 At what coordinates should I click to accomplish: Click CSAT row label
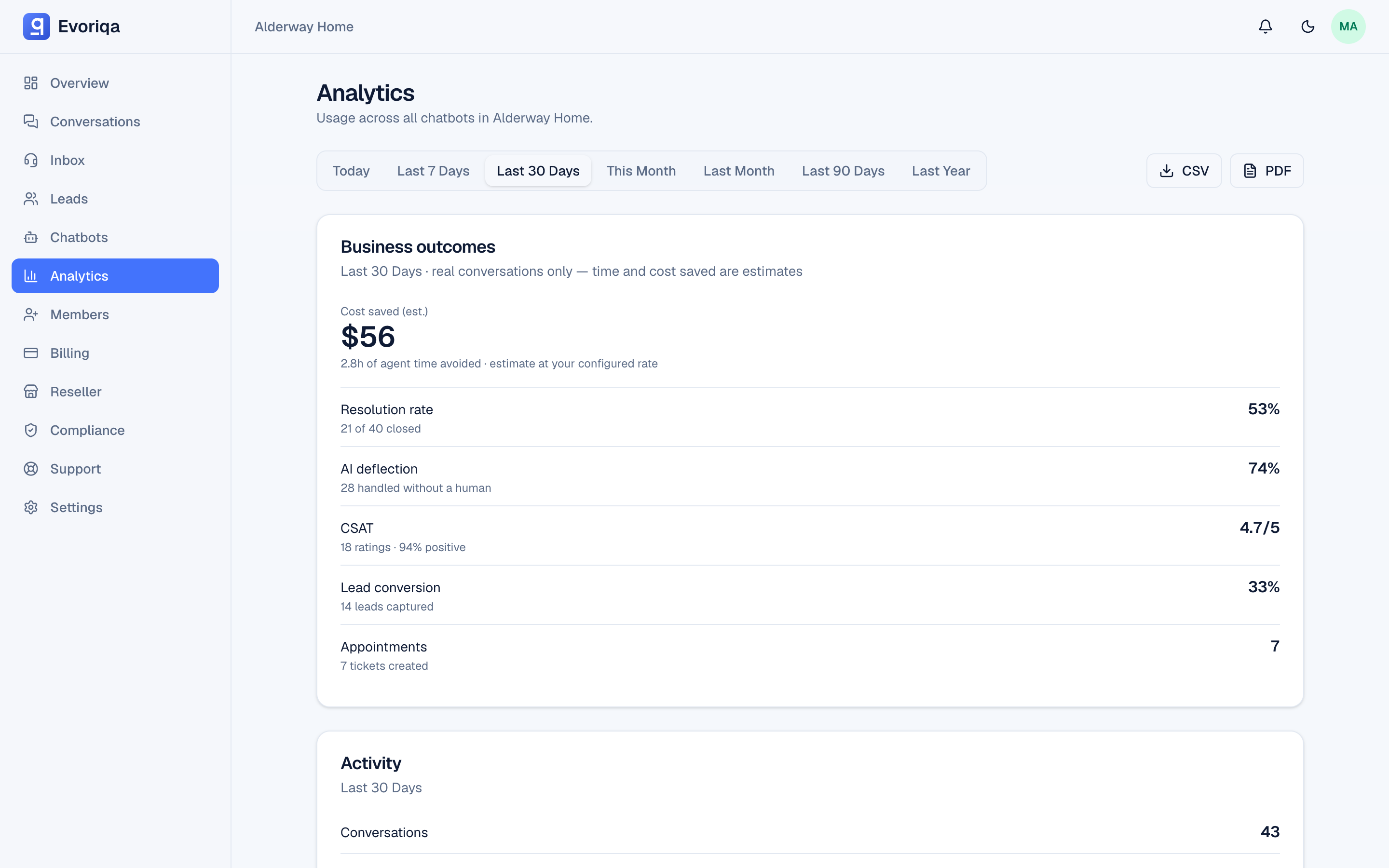pos(356,528)
